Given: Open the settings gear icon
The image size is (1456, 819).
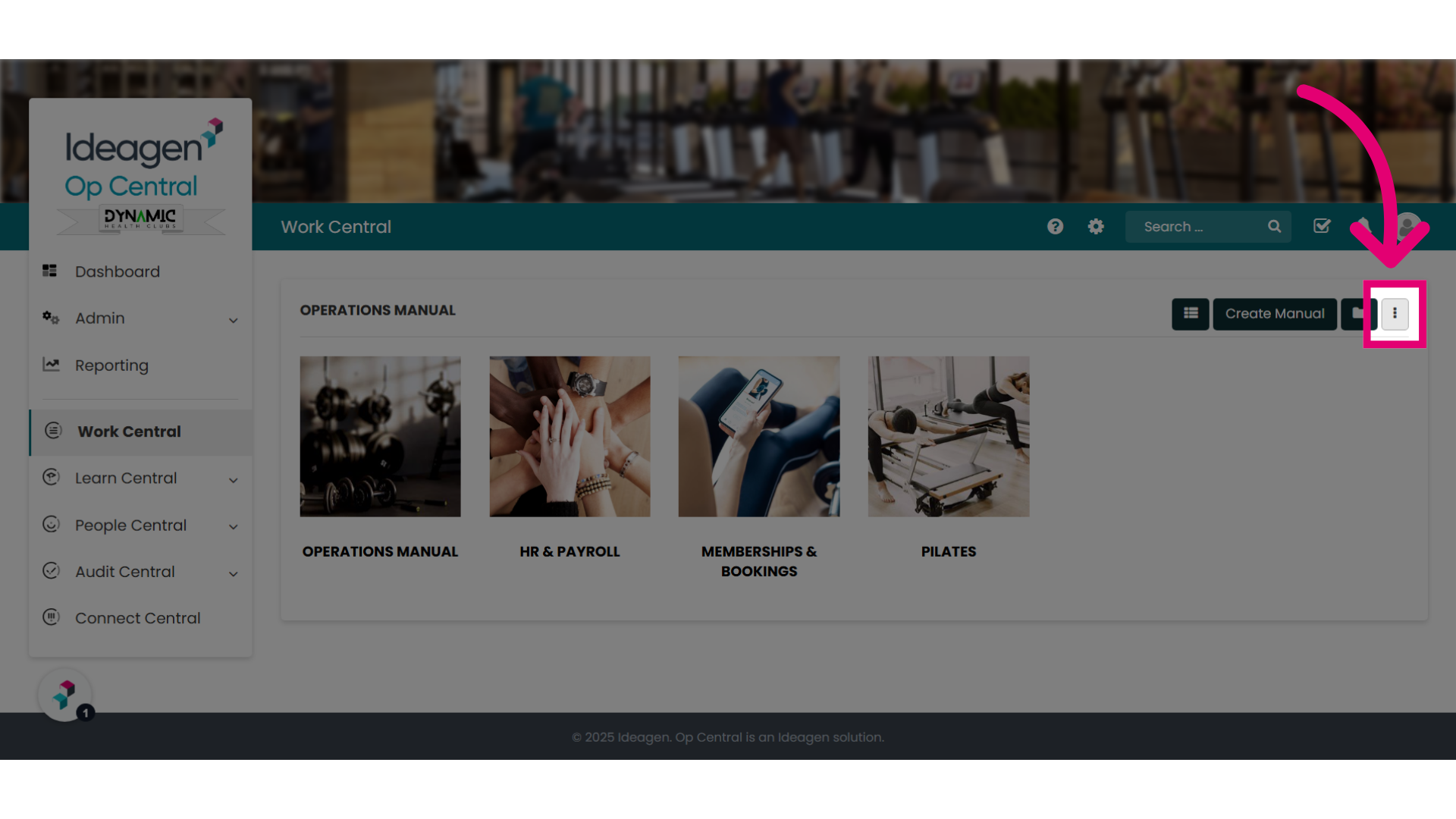Looking at the screenshot, I should [1096, 227].
